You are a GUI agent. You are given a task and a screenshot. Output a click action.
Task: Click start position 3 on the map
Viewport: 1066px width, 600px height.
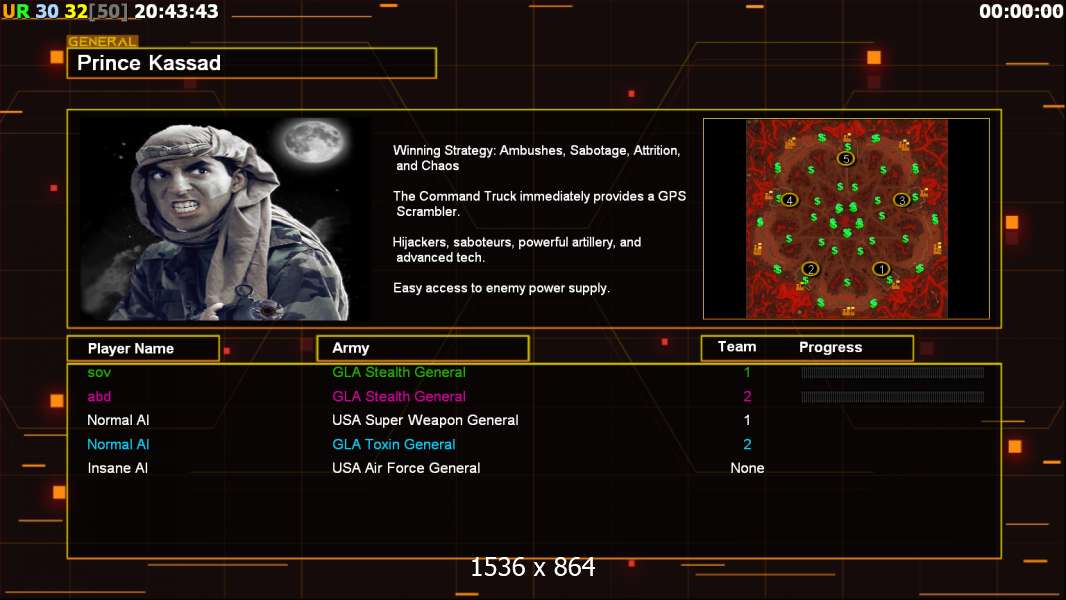901,200
